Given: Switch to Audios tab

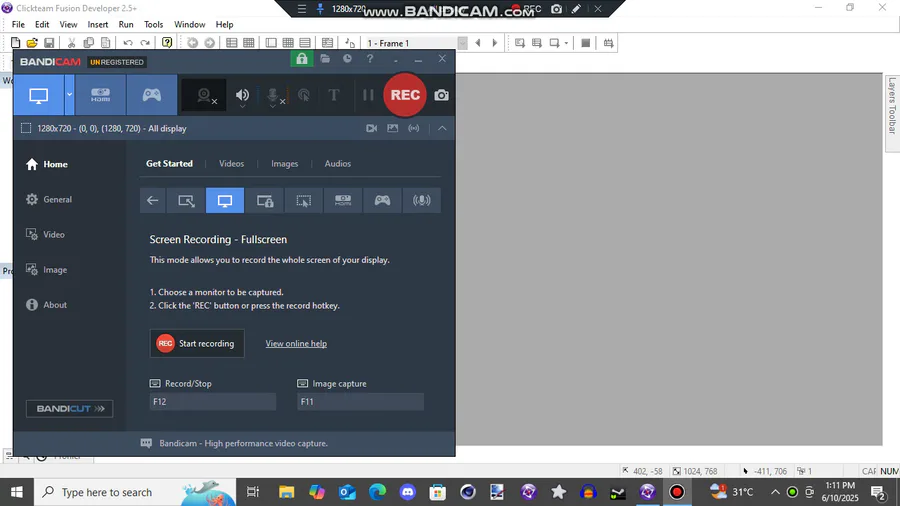Looking at the screenshot, I should [338, 164].
